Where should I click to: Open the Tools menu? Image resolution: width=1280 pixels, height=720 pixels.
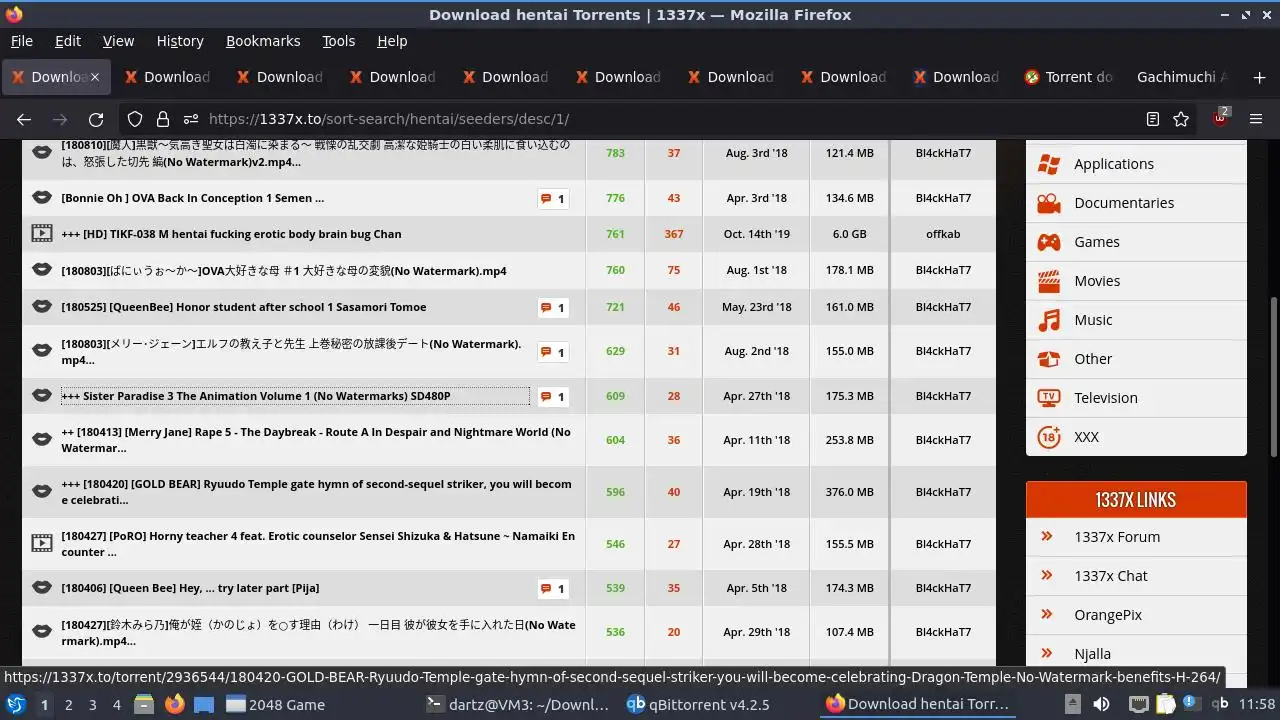coord(339,41)
